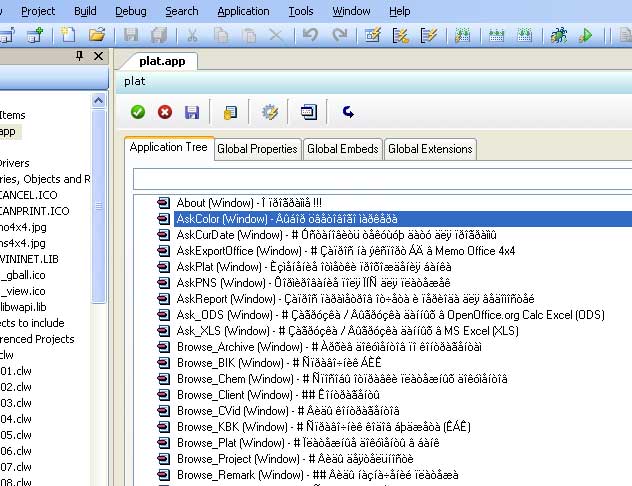This screenshot has width=632, height=486.
Task: Switch to the Global Embeds tab
Action: tap(342, 149)
